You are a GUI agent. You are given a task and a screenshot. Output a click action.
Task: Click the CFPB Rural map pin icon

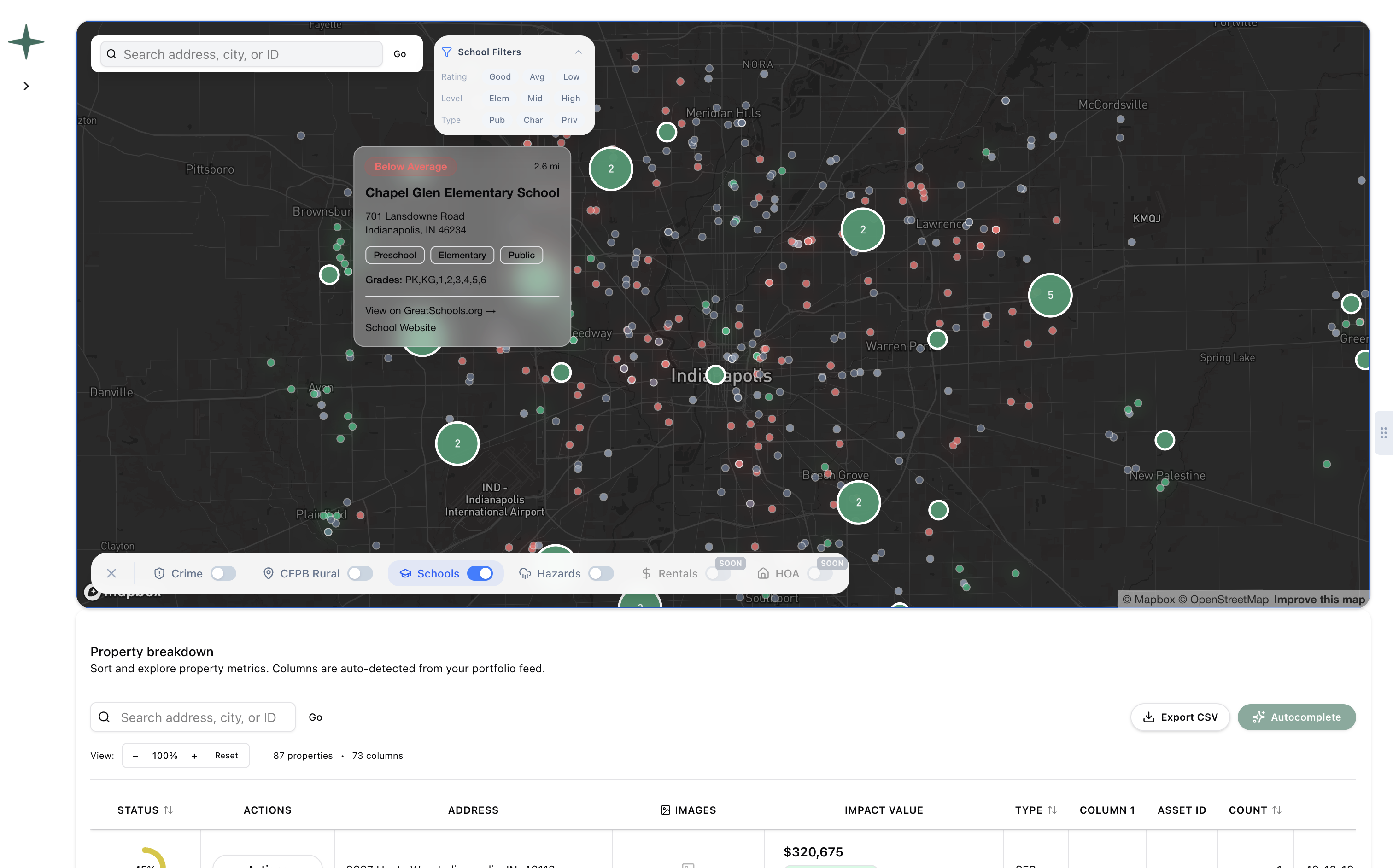(x=269, y=573)
